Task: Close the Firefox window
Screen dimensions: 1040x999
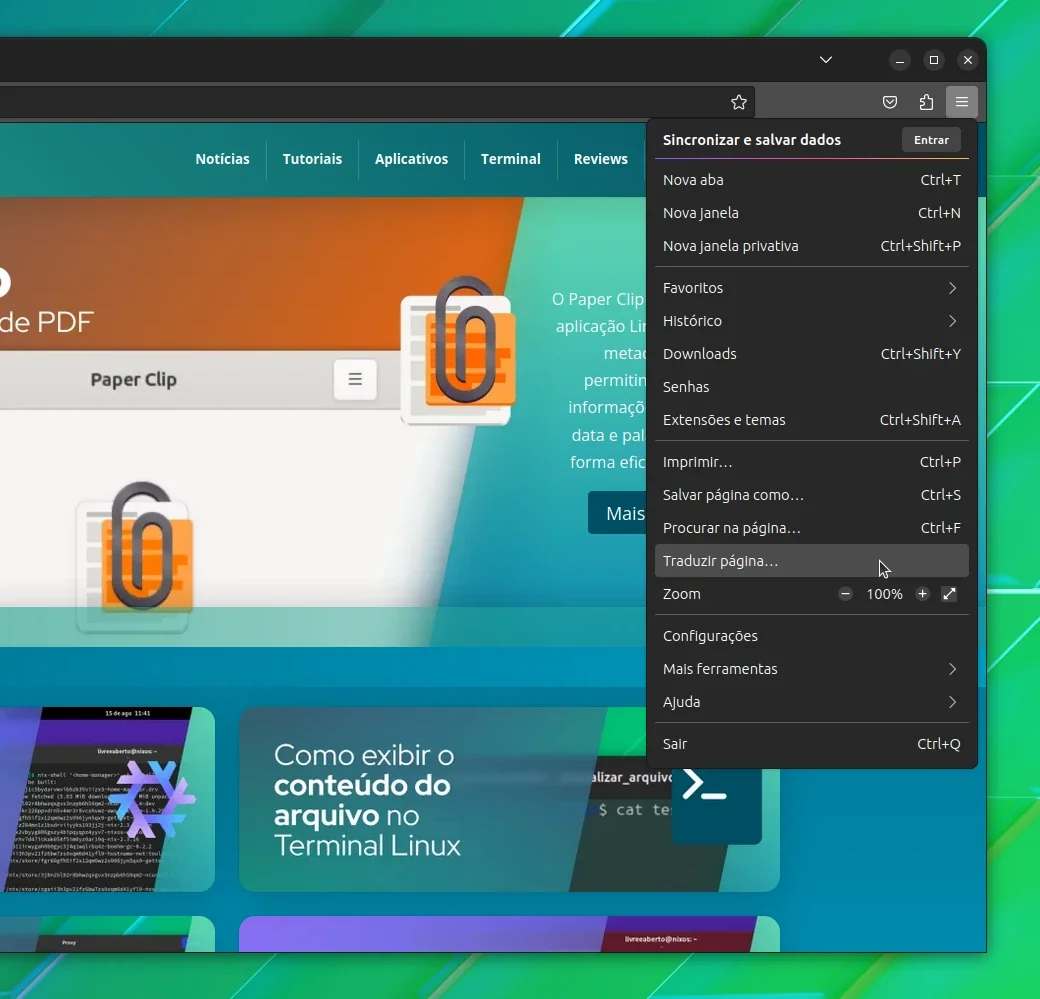Action: [x=968, y=60]
